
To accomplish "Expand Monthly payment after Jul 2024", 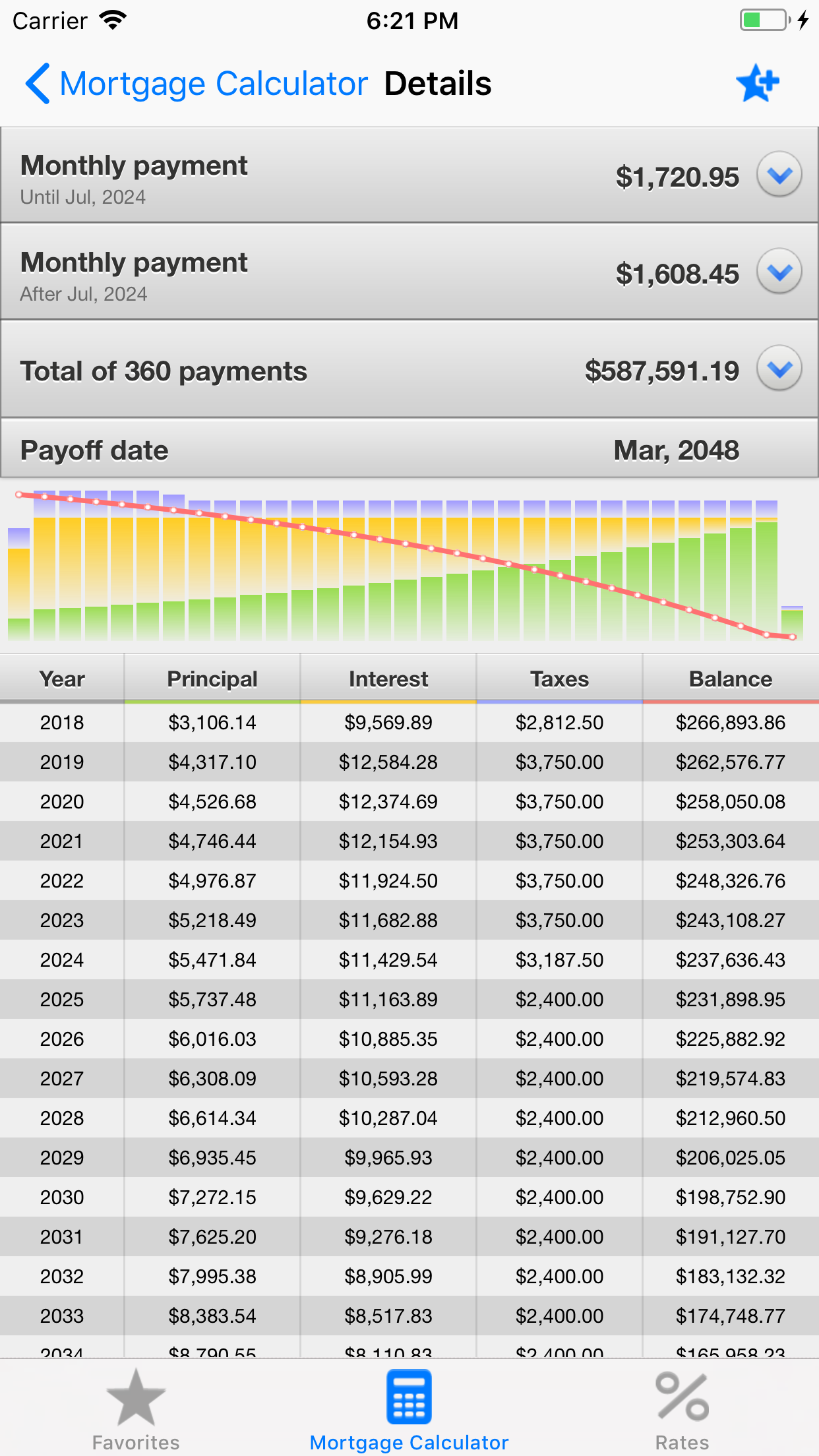I will tap(779, 272).
